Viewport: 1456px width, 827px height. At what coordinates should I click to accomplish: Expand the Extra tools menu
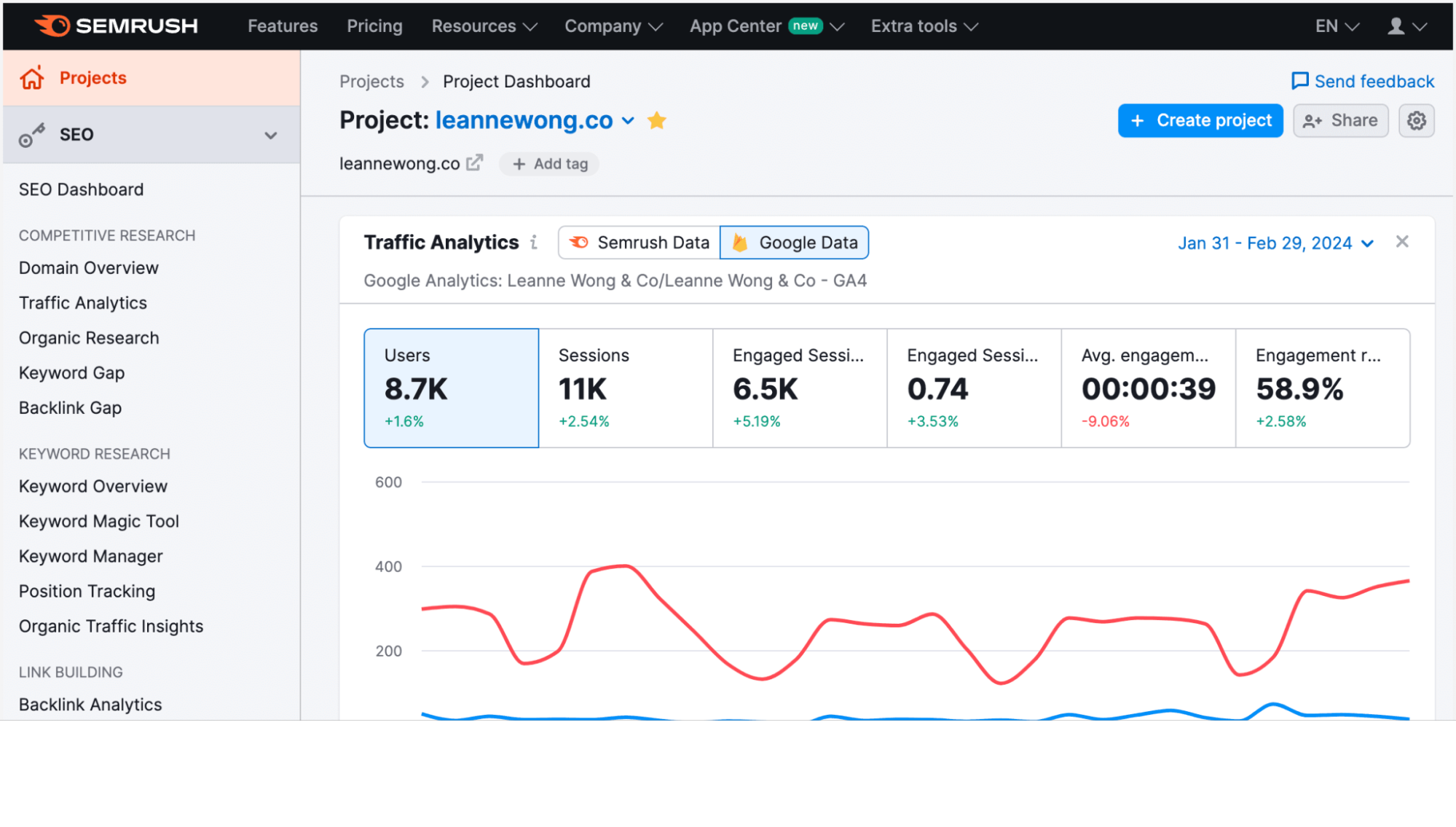(924, 26)
